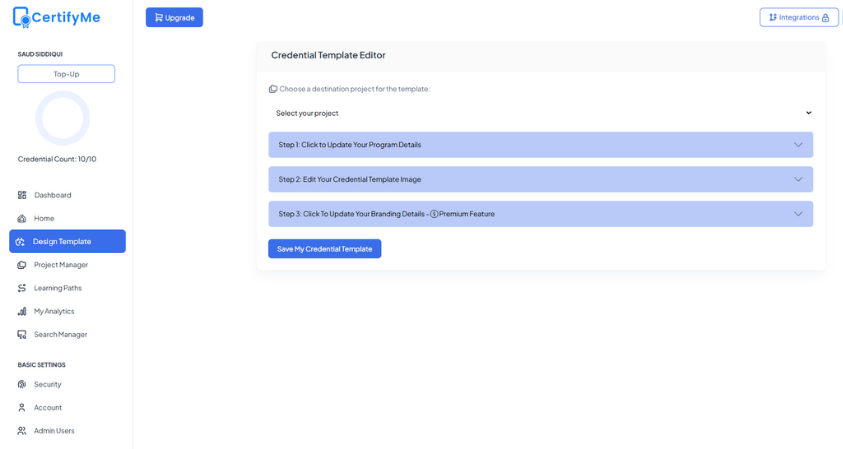843x449 pixels.
Task: Expand Step 2 Edit Credential Template Image
Action: coord(541,180)
